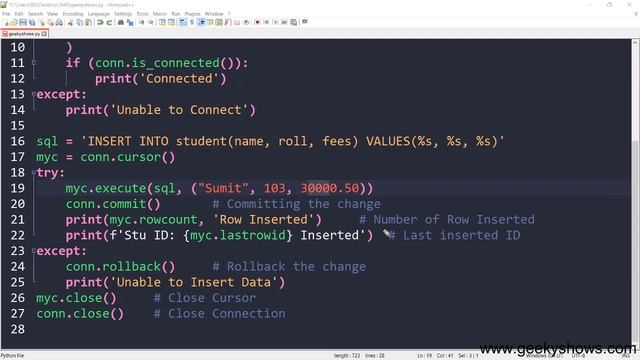The width and height of the screenshot is (640, 360).
Task: Click the Zoom Out toolbar icon
Action: tap(151, 22)
